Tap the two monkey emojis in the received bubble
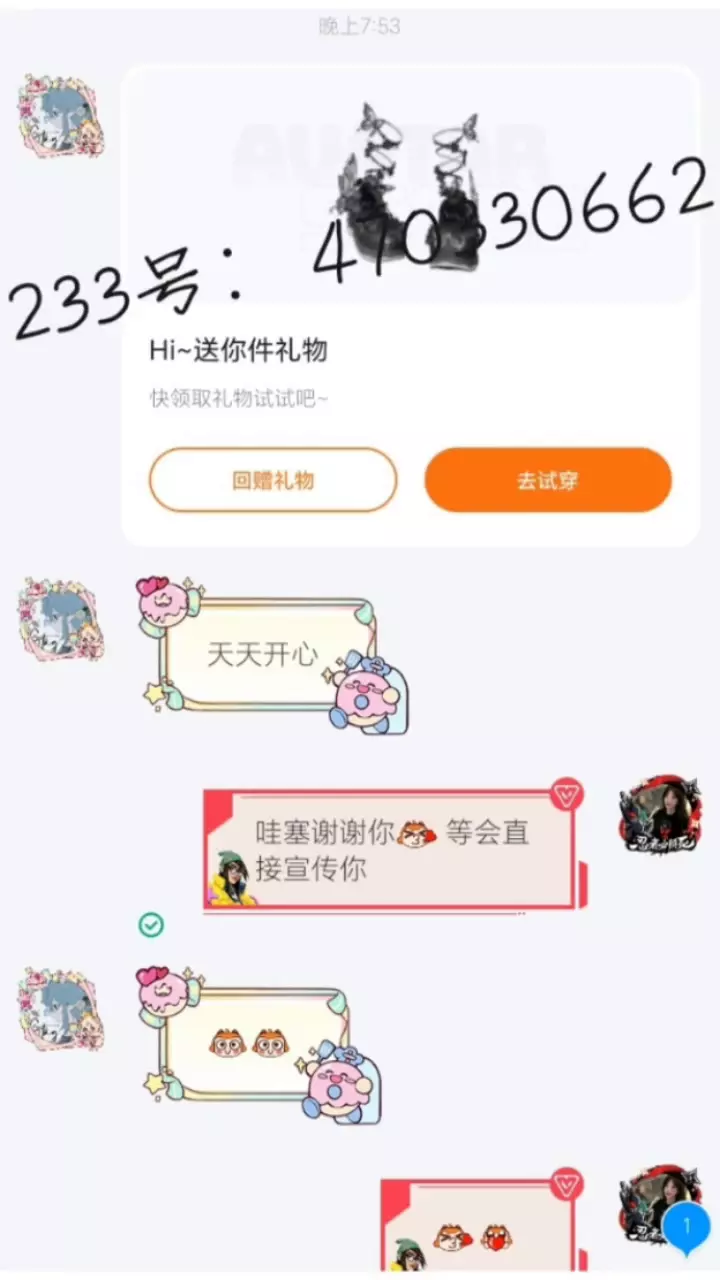This screenshot has width=720, height=1280. (247, 1044)
